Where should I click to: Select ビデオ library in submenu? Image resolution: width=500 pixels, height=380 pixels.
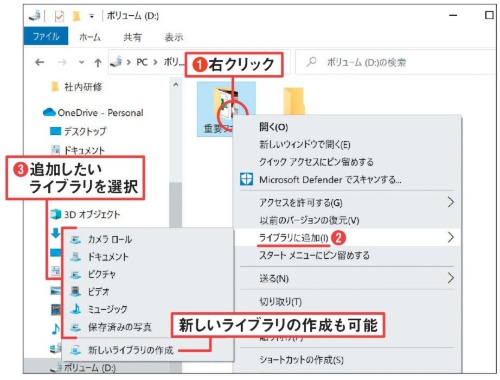98,292
